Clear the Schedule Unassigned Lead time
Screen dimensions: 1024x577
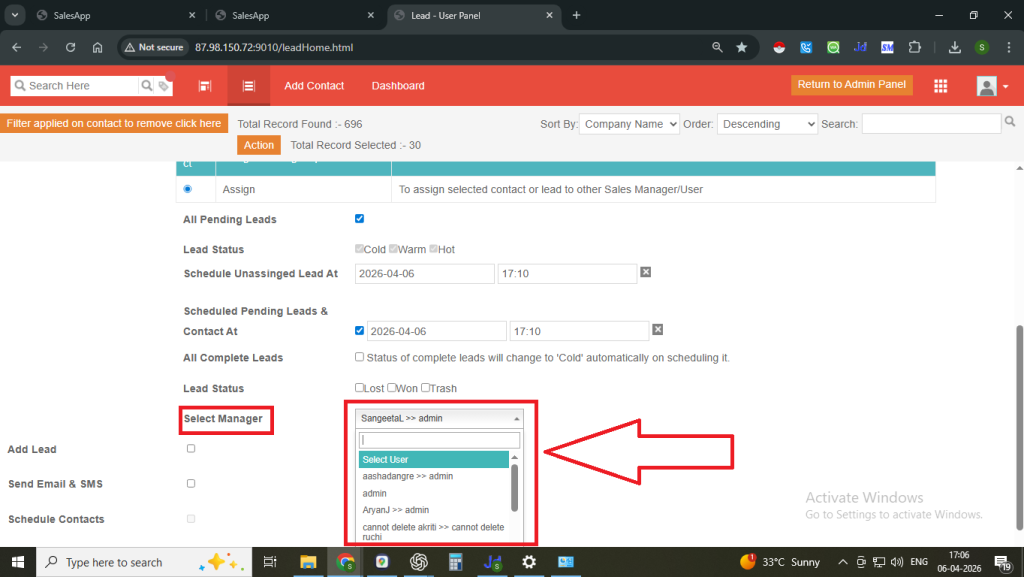pyautogui.click(x=646, y=272)
